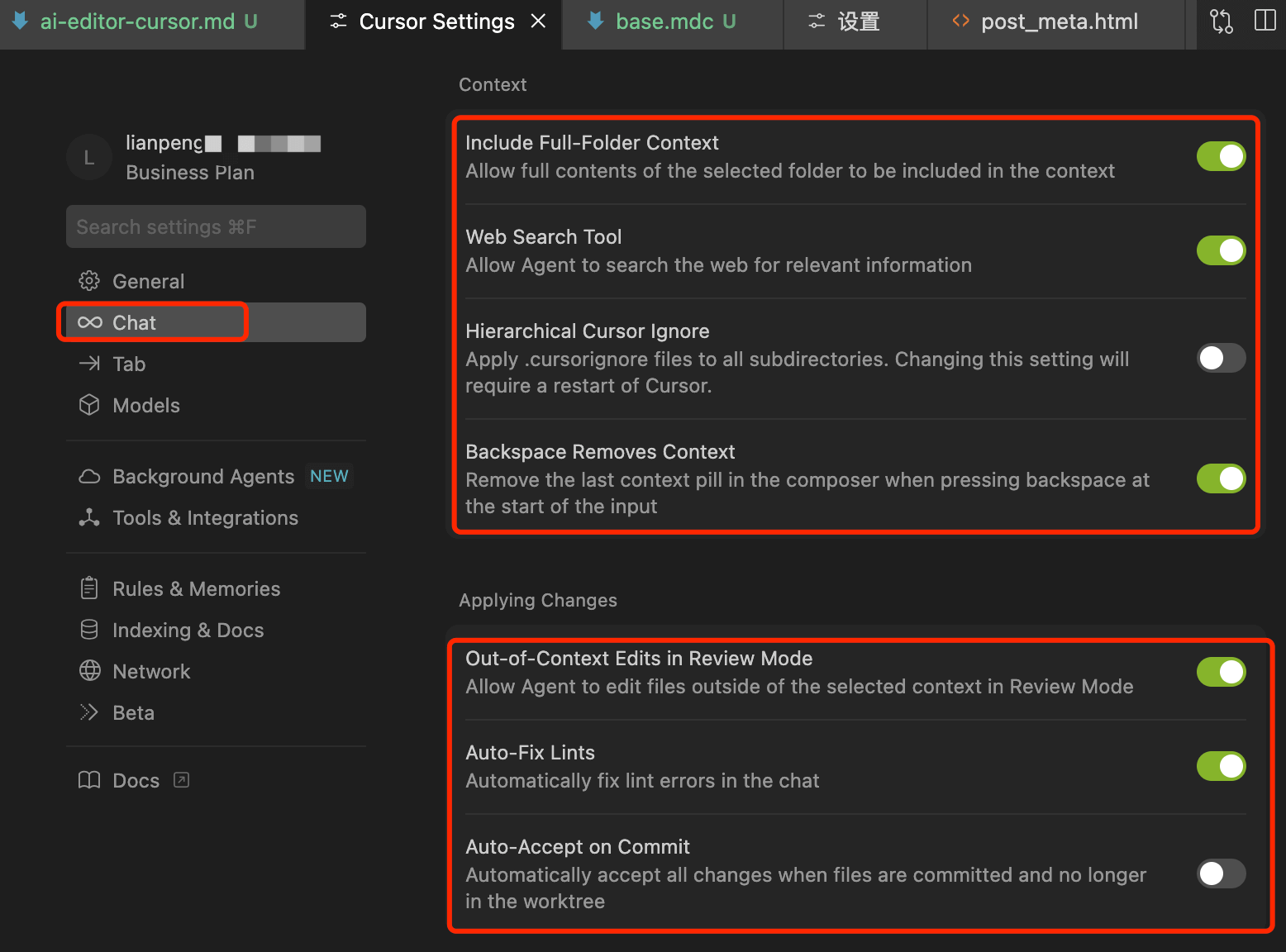Viewport: 1286px width, 952px height.
Task: Turn off the Web Search Tool toggle
Action: 1221,250
